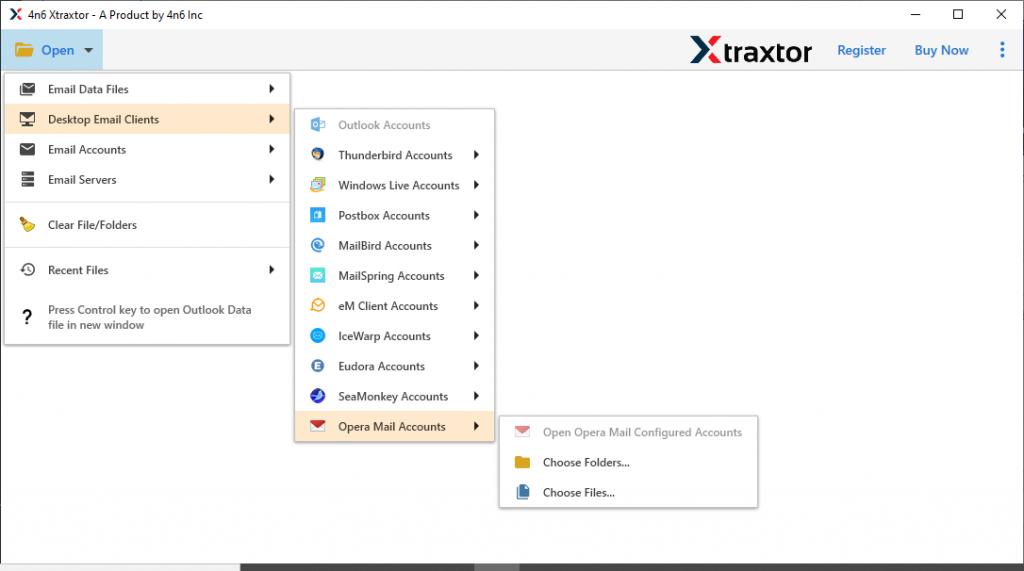Expand the Recent Files submenu arrow
The width and height of the screenshot is (1024, 571).
pos(272,269)
